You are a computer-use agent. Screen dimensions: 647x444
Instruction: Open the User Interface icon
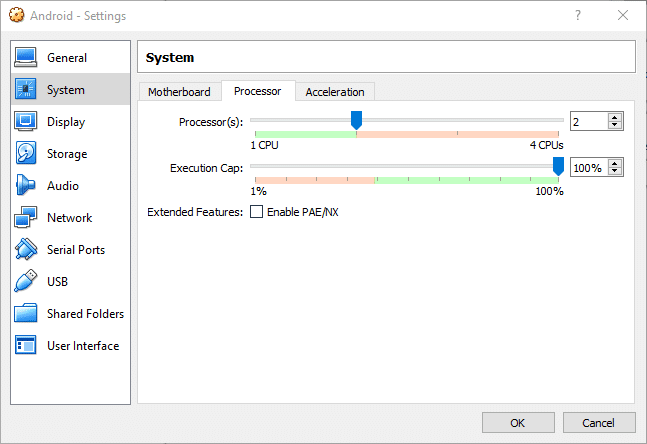[x=26, y=346]
